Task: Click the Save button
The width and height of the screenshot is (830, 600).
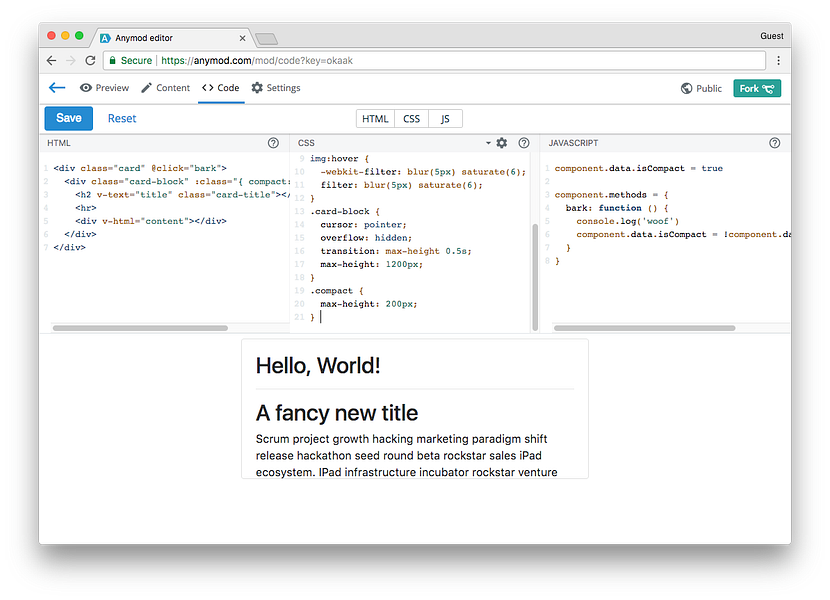Action: pyautogui.click(x=69, y=118)
